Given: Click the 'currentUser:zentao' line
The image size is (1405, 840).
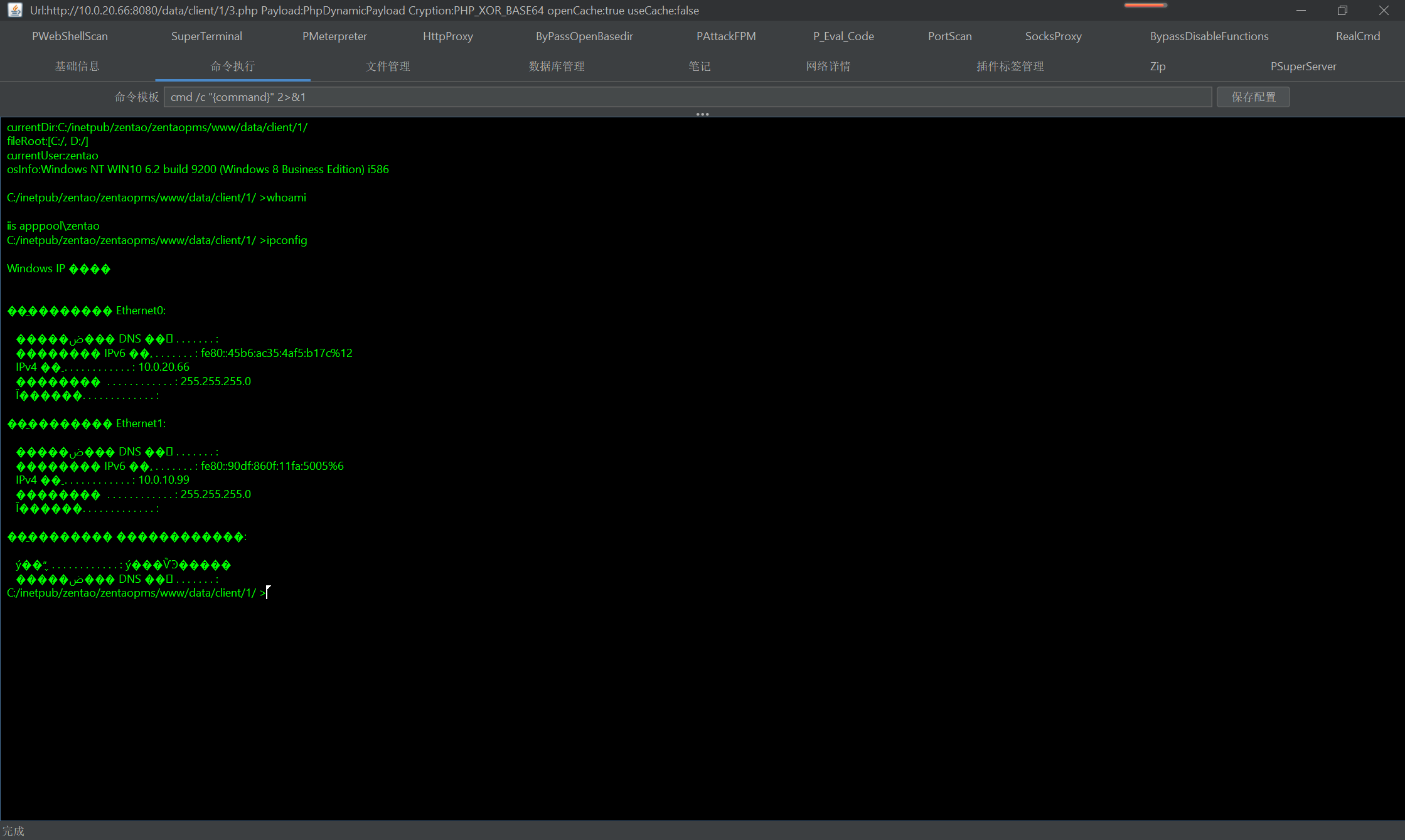Looking at the screenshot, I should tap(53, 156).
